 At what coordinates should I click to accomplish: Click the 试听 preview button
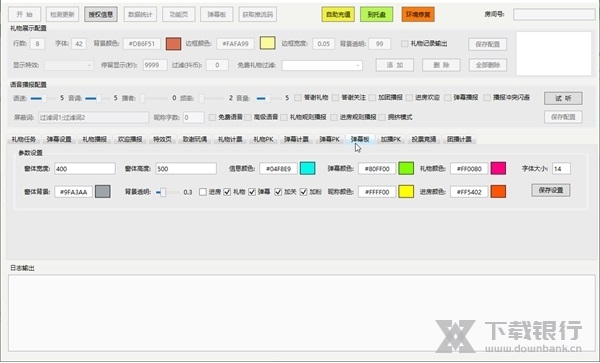pos(563,98)
